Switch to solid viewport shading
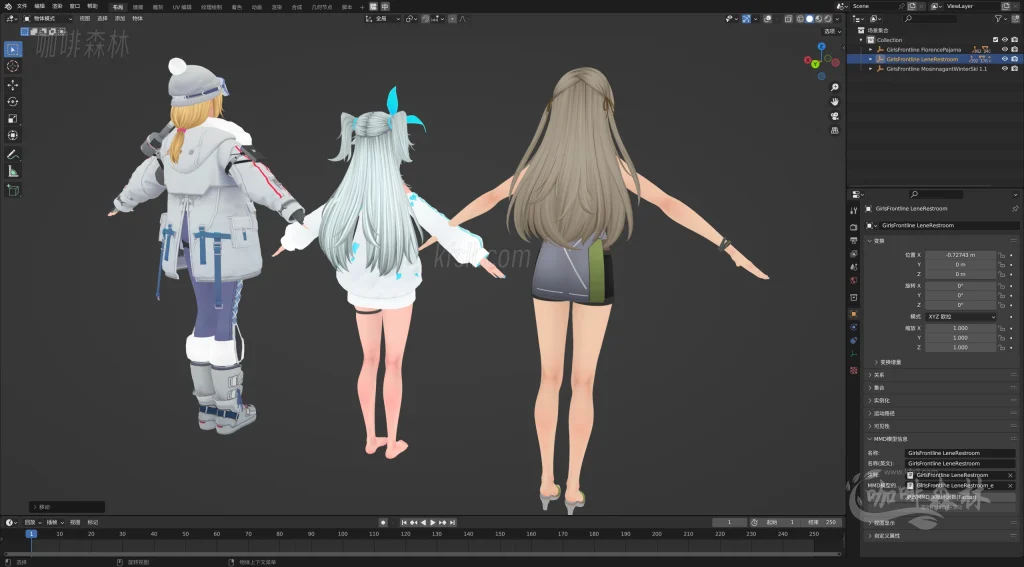Screen dimensions: 1024x567 pos(810,19)
